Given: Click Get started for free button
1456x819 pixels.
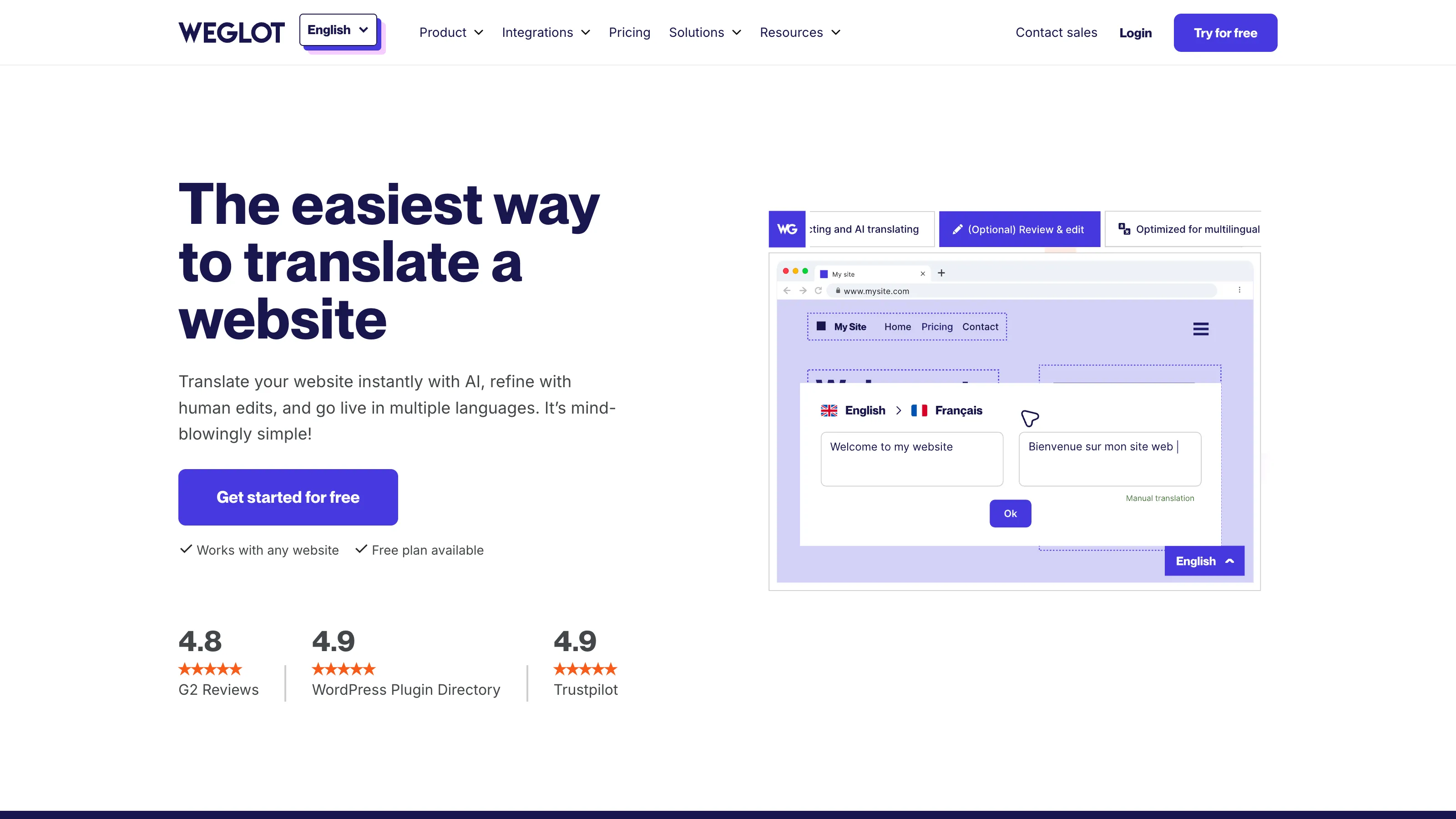Looking at the screenshot, I should pyautogui.click(x=288, y=497).
